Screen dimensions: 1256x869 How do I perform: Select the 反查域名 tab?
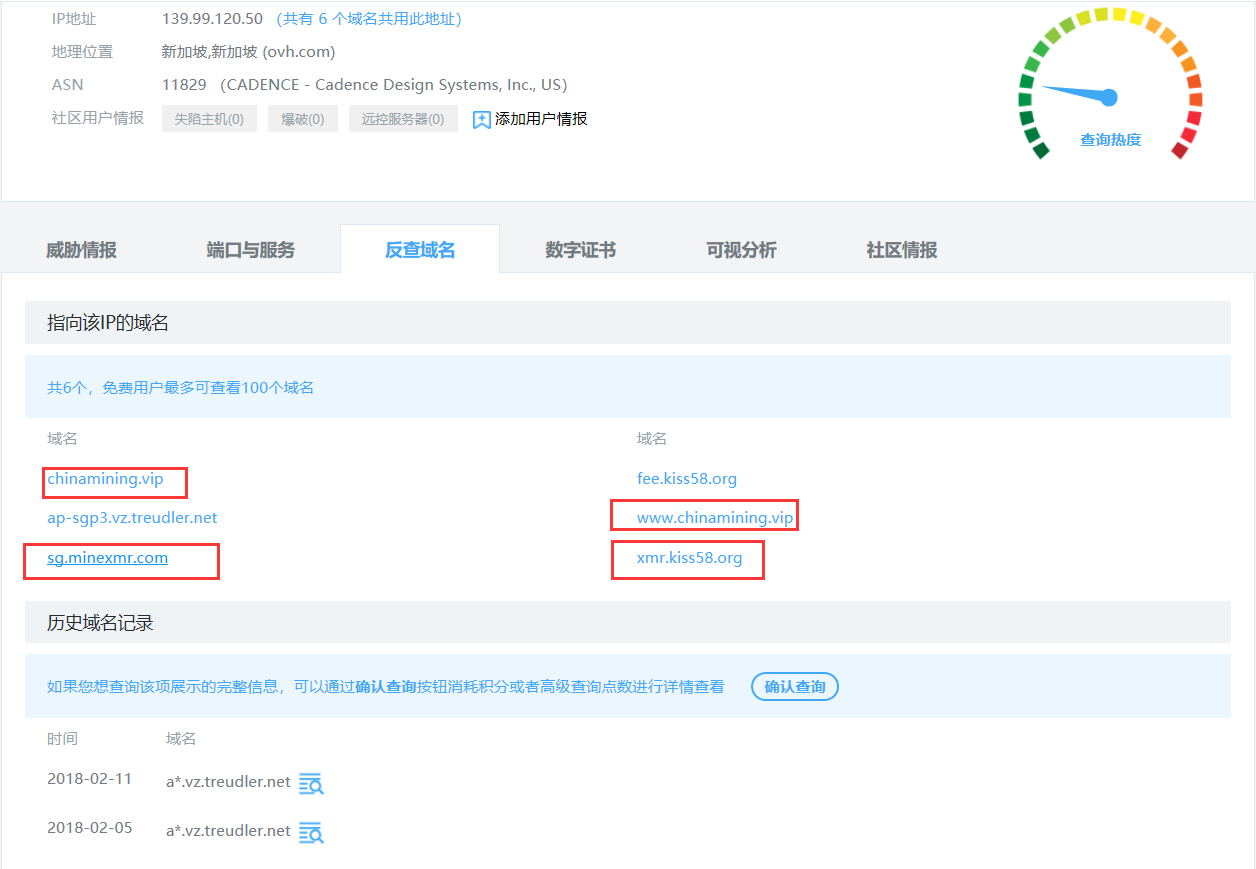coord(420,250)
